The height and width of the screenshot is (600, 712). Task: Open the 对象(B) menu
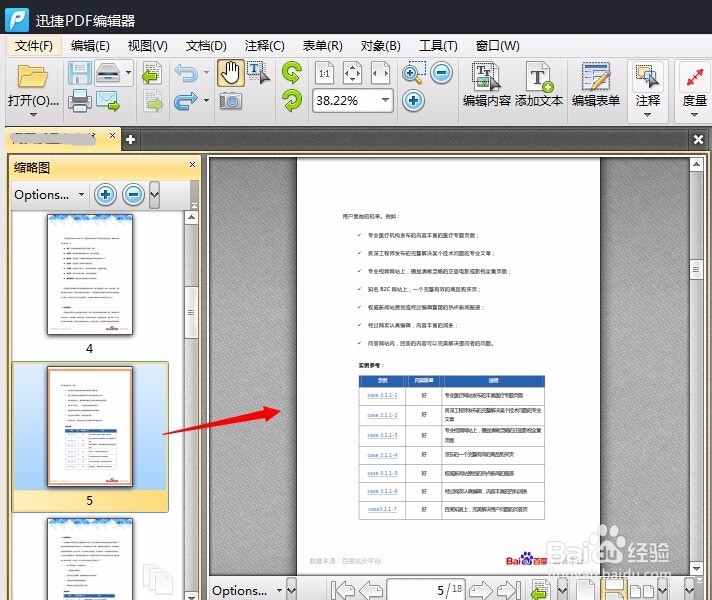381,46
